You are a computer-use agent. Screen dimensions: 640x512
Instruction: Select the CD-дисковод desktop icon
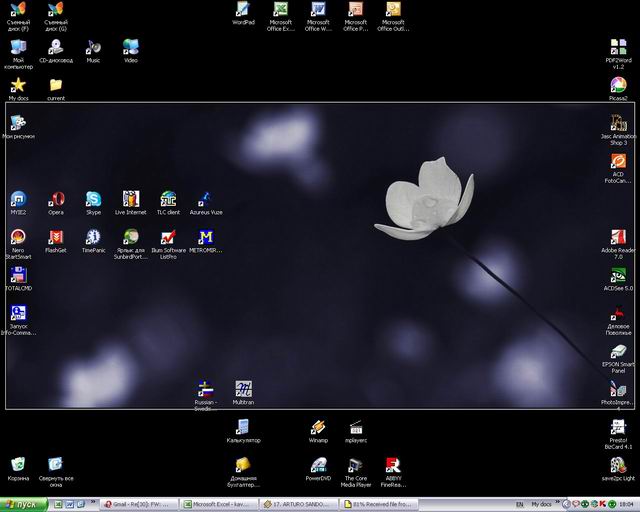coord(56,51)
